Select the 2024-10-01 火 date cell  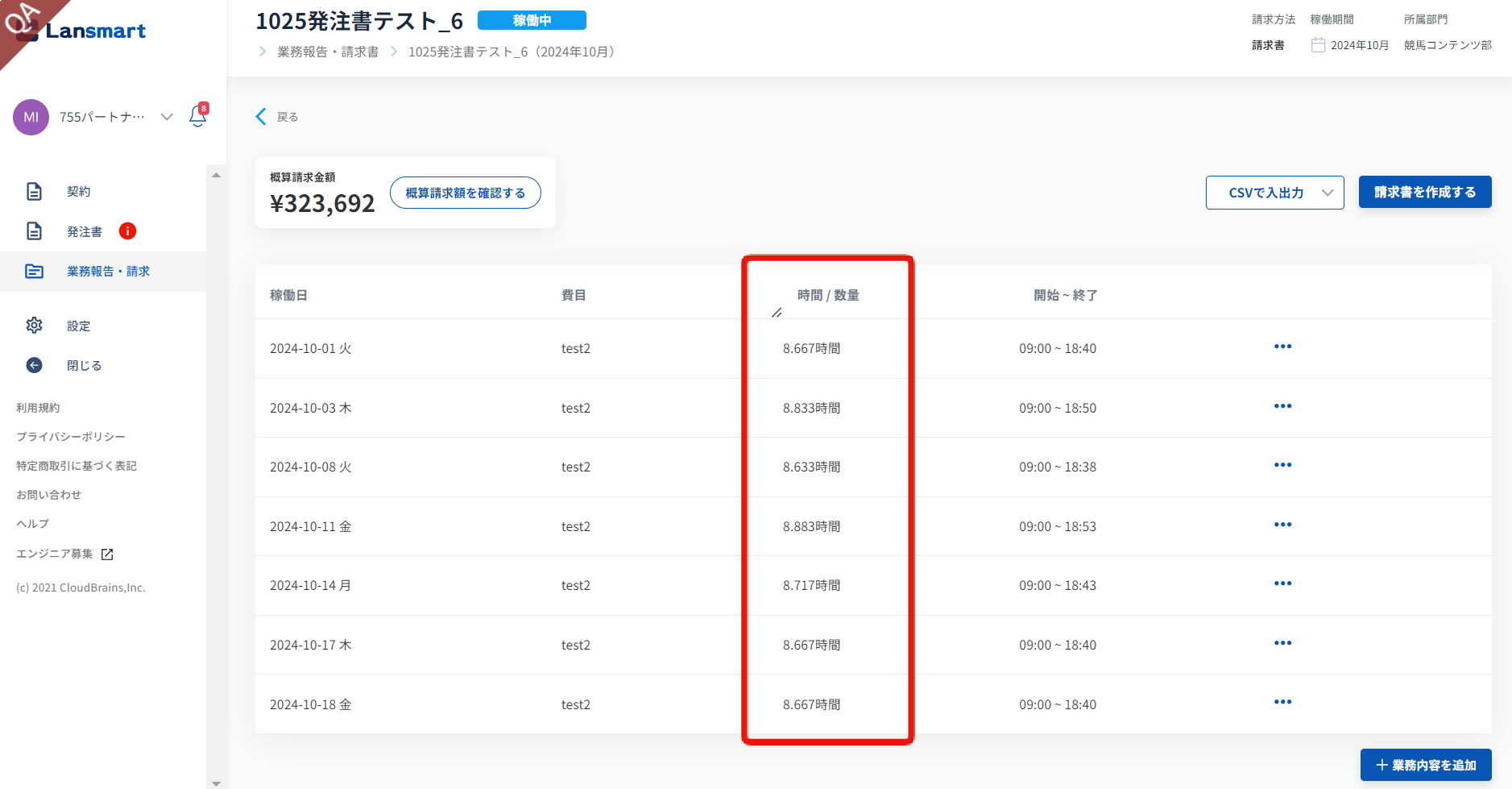click(x=311, y=348)
